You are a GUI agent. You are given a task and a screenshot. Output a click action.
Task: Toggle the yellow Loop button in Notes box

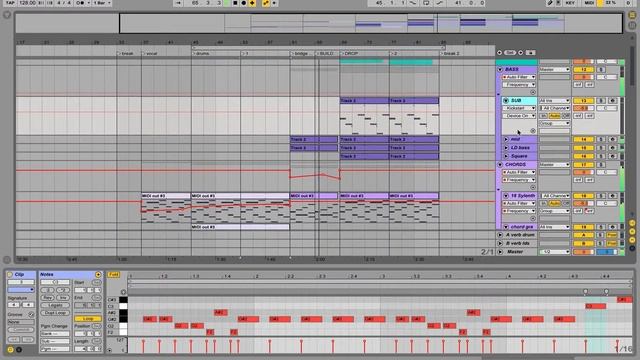(88, 318)
